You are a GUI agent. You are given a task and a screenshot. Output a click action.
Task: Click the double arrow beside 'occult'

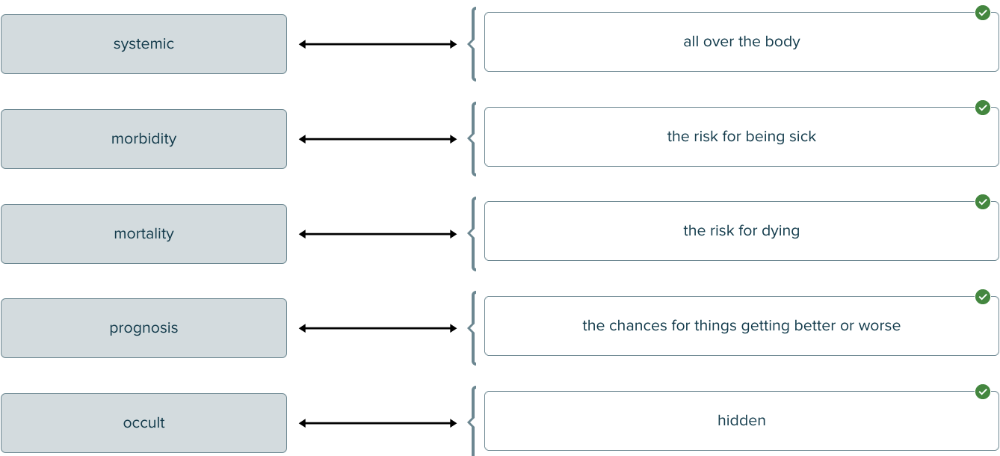pos(378,423)
